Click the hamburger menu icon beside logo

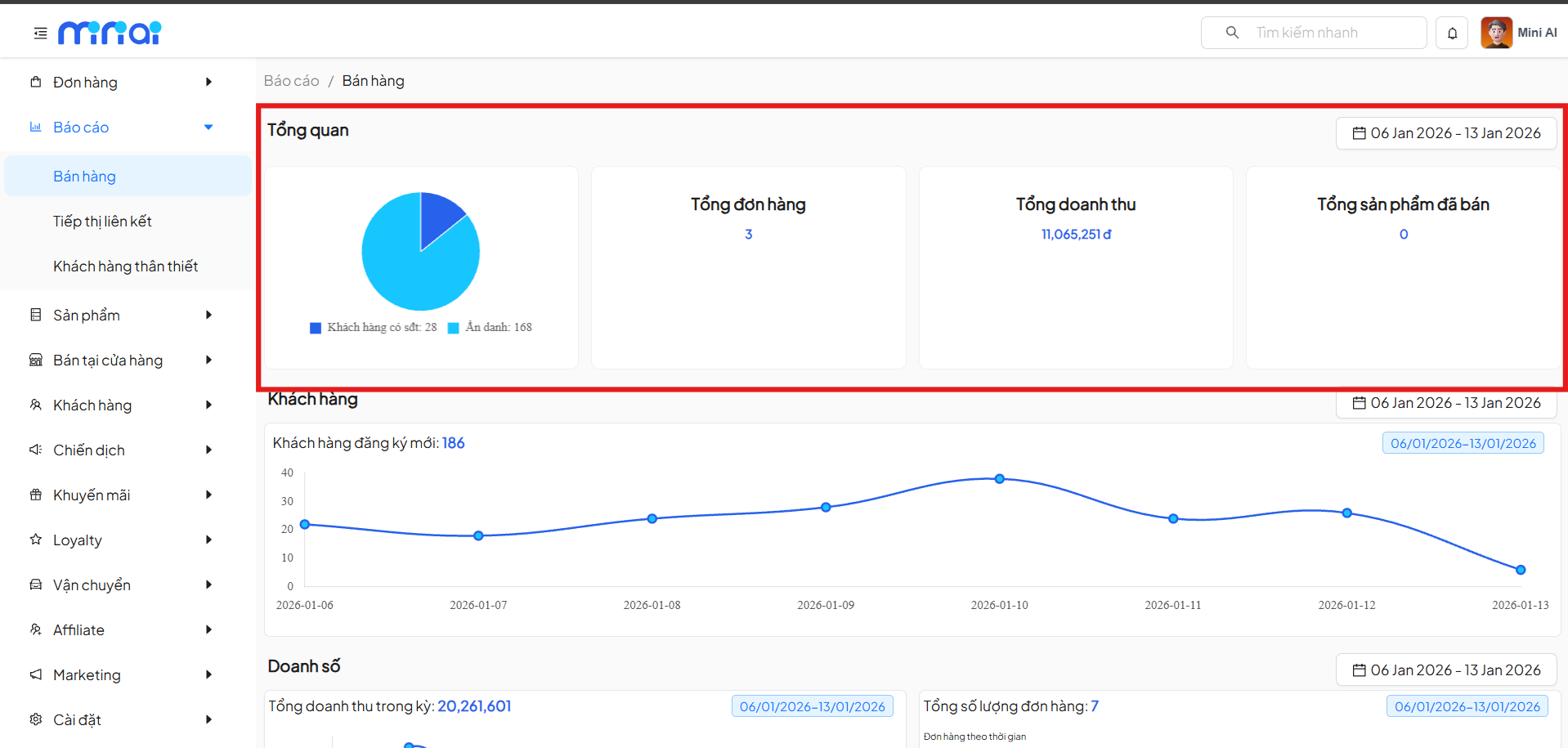point(40,34)
